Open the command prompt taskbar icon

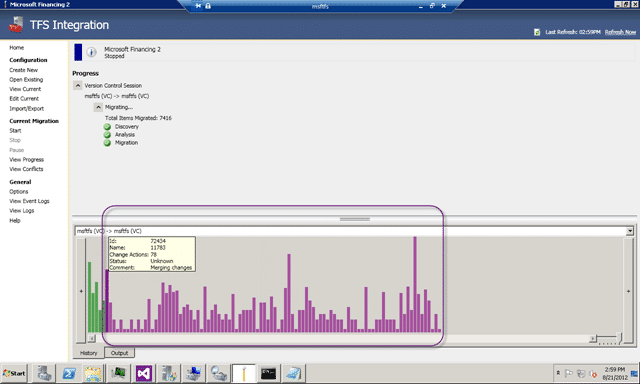point(268,373)
